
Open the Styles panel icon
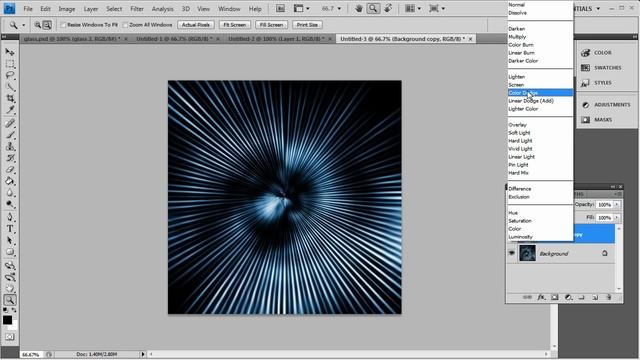pyautogui.click(x=586, y=83)
